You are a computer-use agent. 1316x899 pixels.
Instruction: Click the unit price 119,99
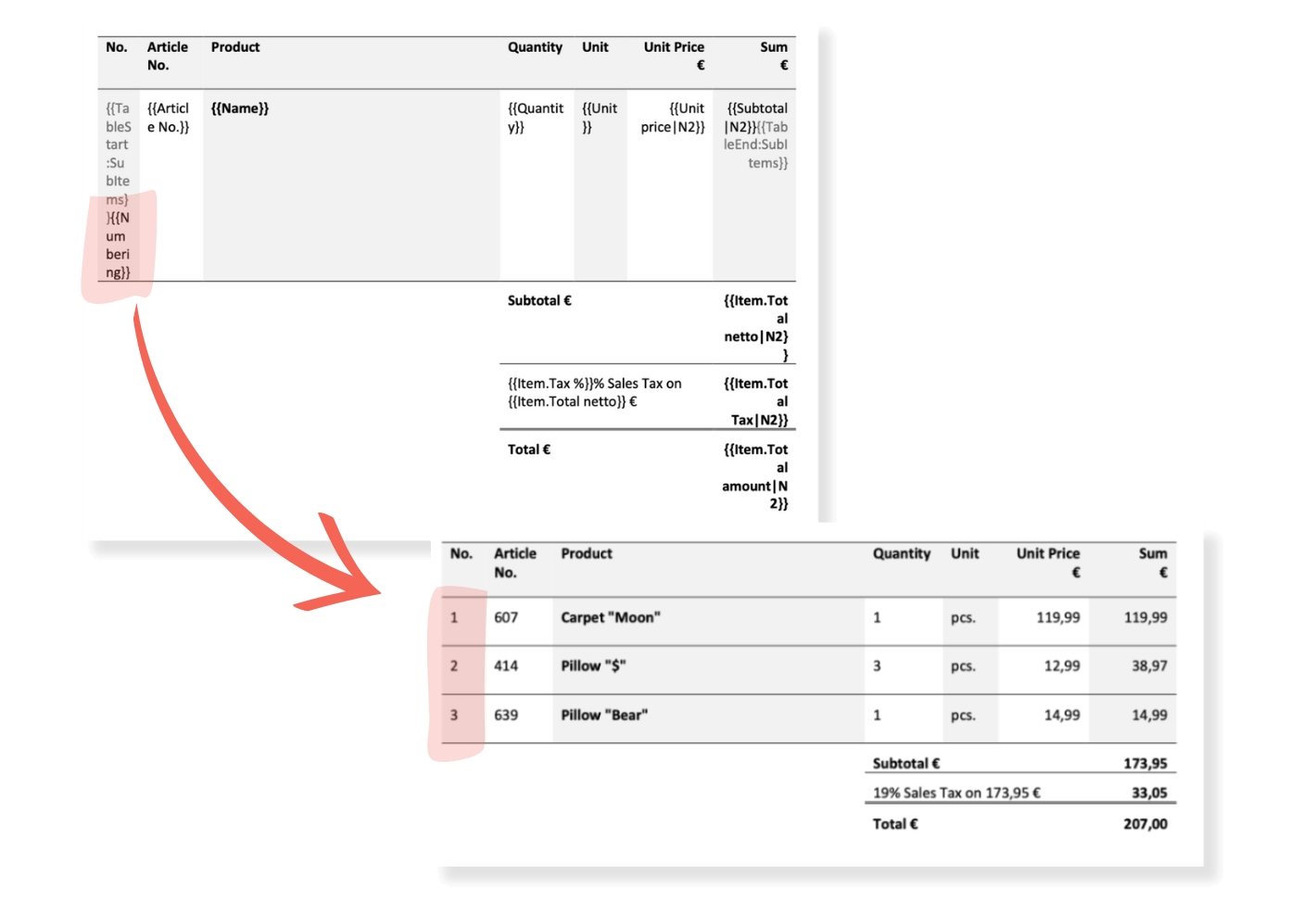pos(1057,617)
